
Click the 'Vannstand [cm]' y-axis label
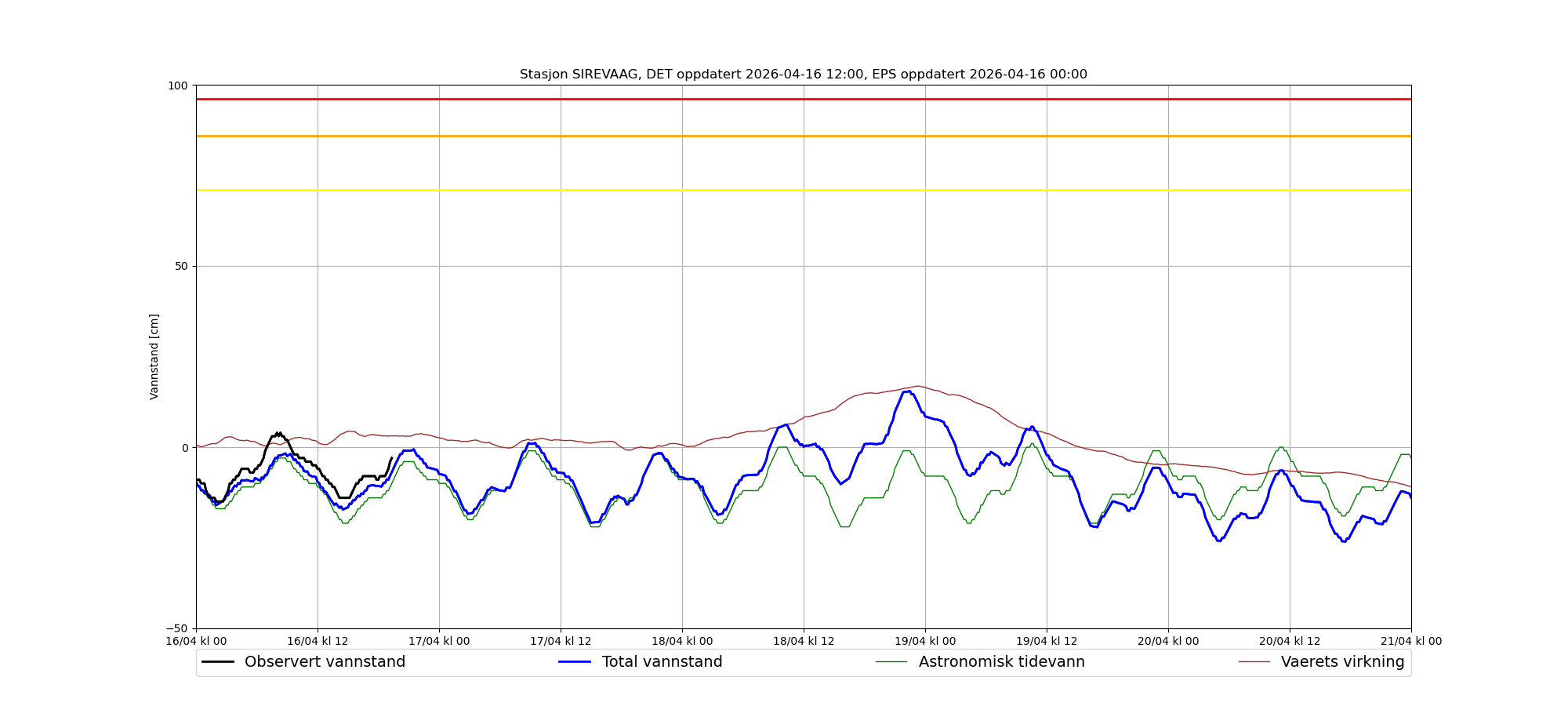click(x=154, y=357)
